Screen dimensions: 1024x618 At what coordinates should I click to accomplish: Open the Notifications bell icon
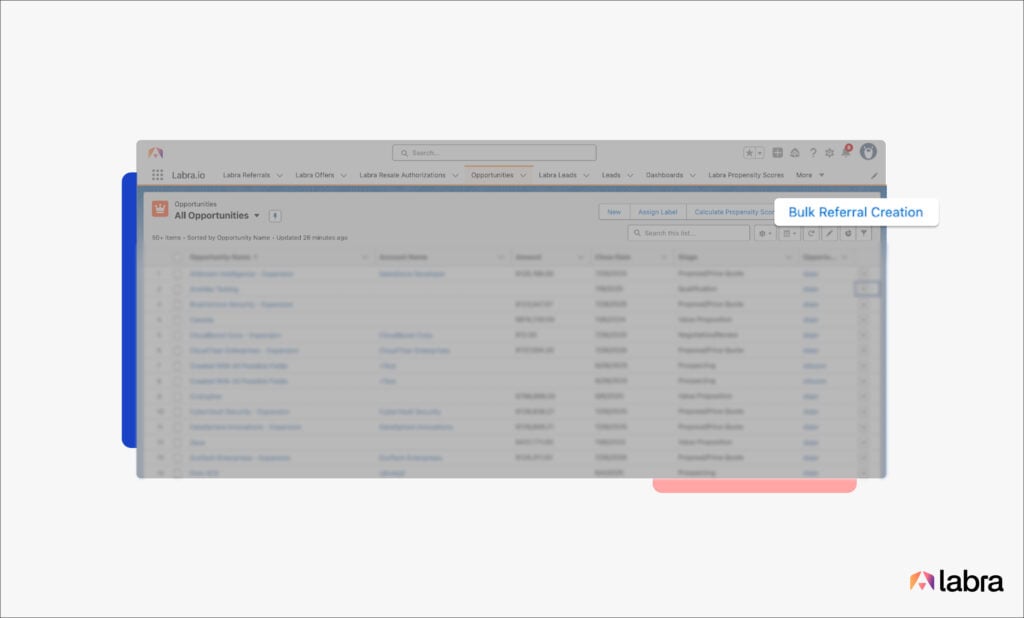tap(846, 152)
